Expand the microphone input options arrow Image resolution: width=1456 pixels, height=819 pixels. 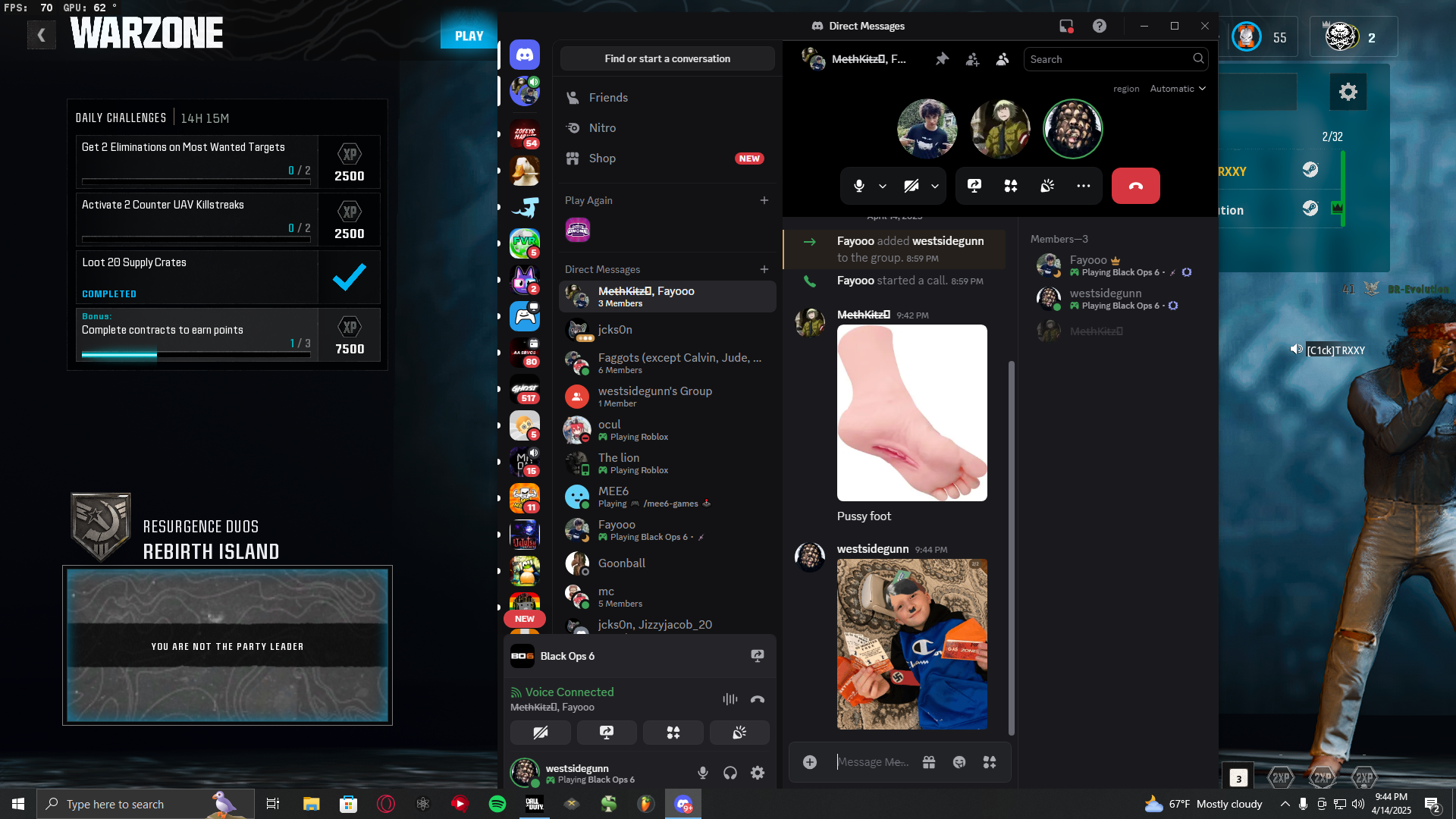[883, 186]
